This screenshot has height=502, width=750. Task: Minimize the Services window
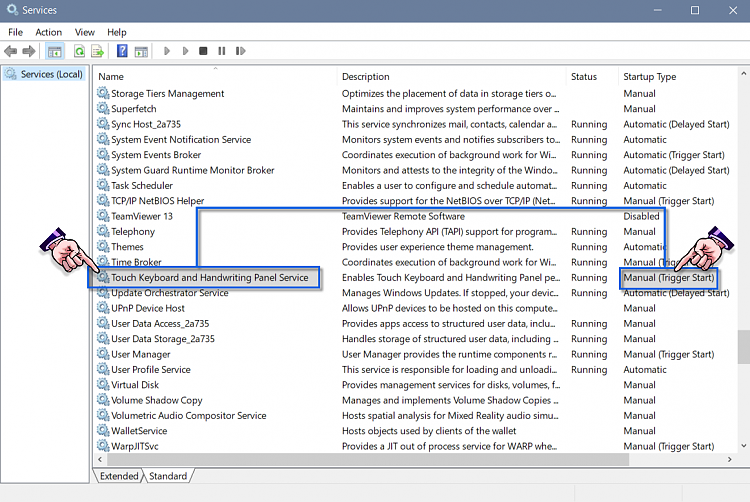pos(658,10)
